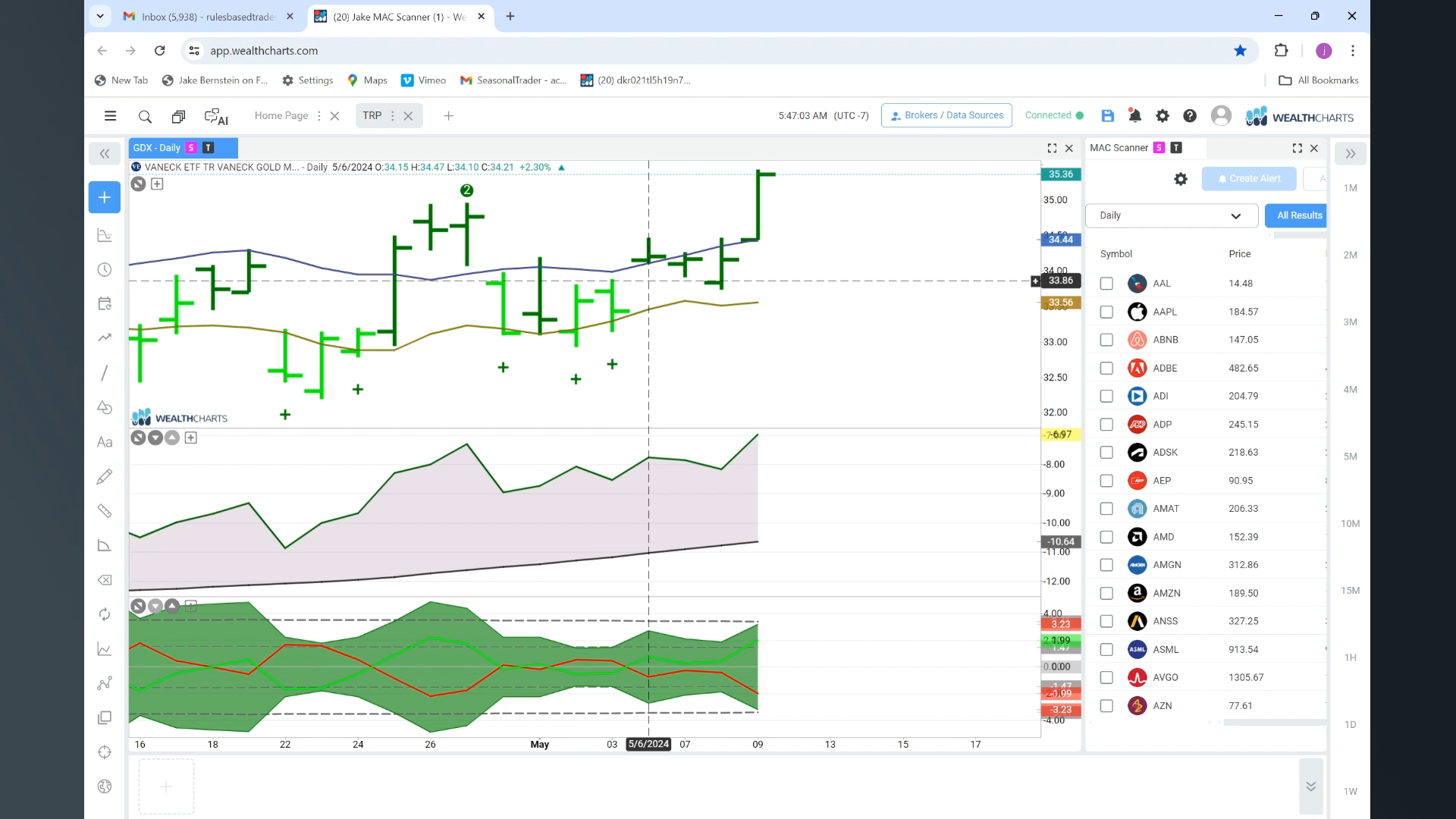This screenshot has width=1456, height=819.
Task: Open Brokers / Data Sources button
Action: 946,115
